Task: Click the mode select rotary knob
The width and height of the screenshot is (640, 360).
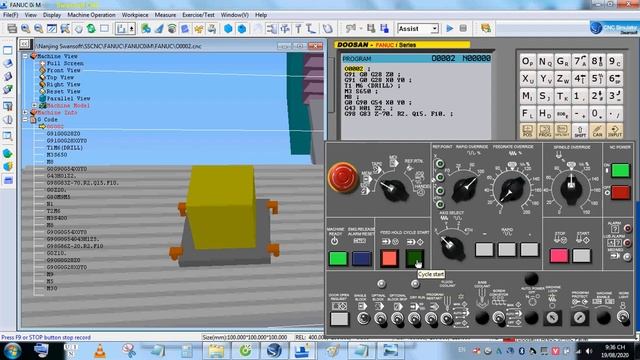Action: pos(393,190)
